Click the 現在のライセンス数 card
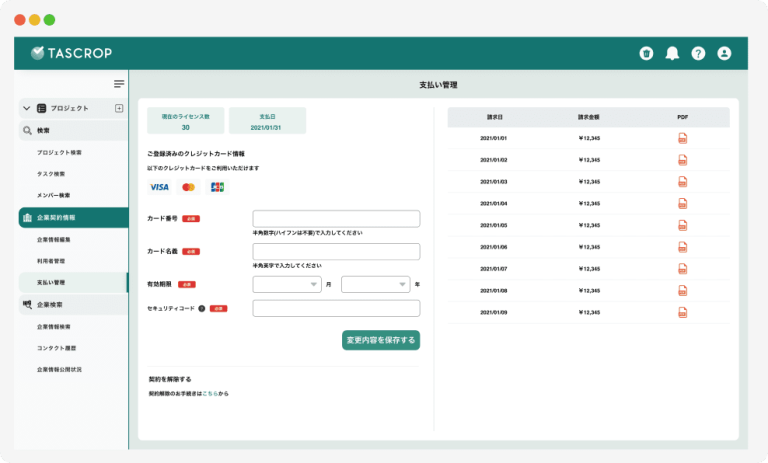 click(x=186, y=121)
